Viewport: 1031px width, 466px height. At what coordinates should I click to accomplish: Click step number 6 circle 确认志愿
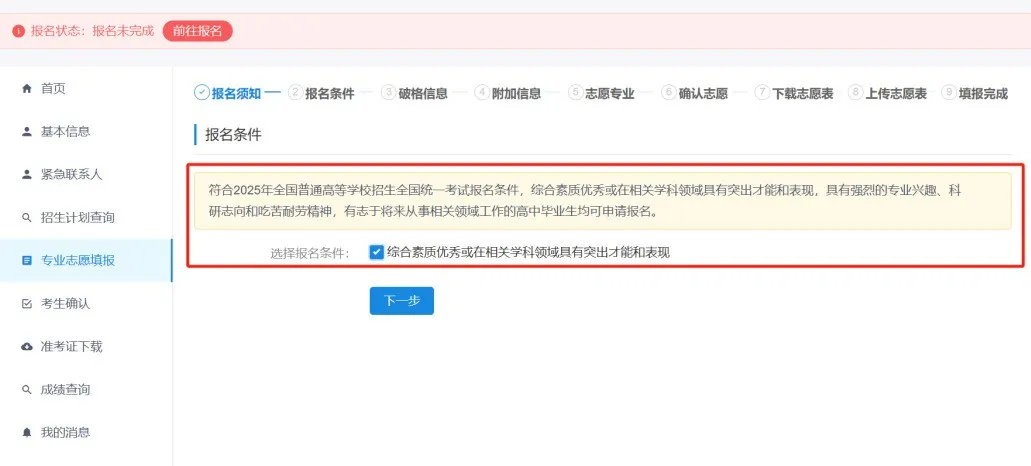pos(669,93)
